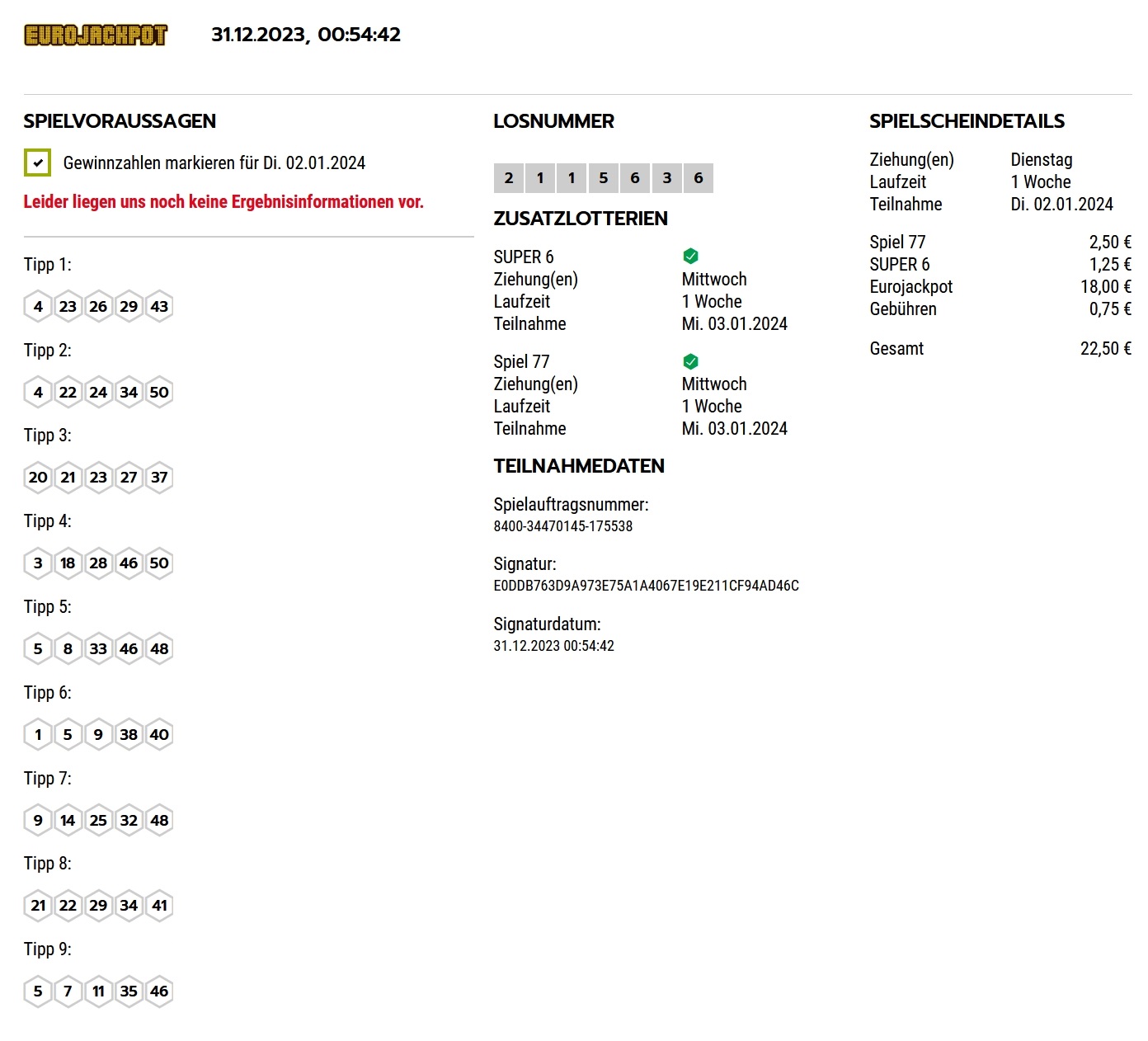The width and height of the screenshot is (1148, 1041).
Task: Click the Dienstag draw day value
Action: pos(1042,160)
